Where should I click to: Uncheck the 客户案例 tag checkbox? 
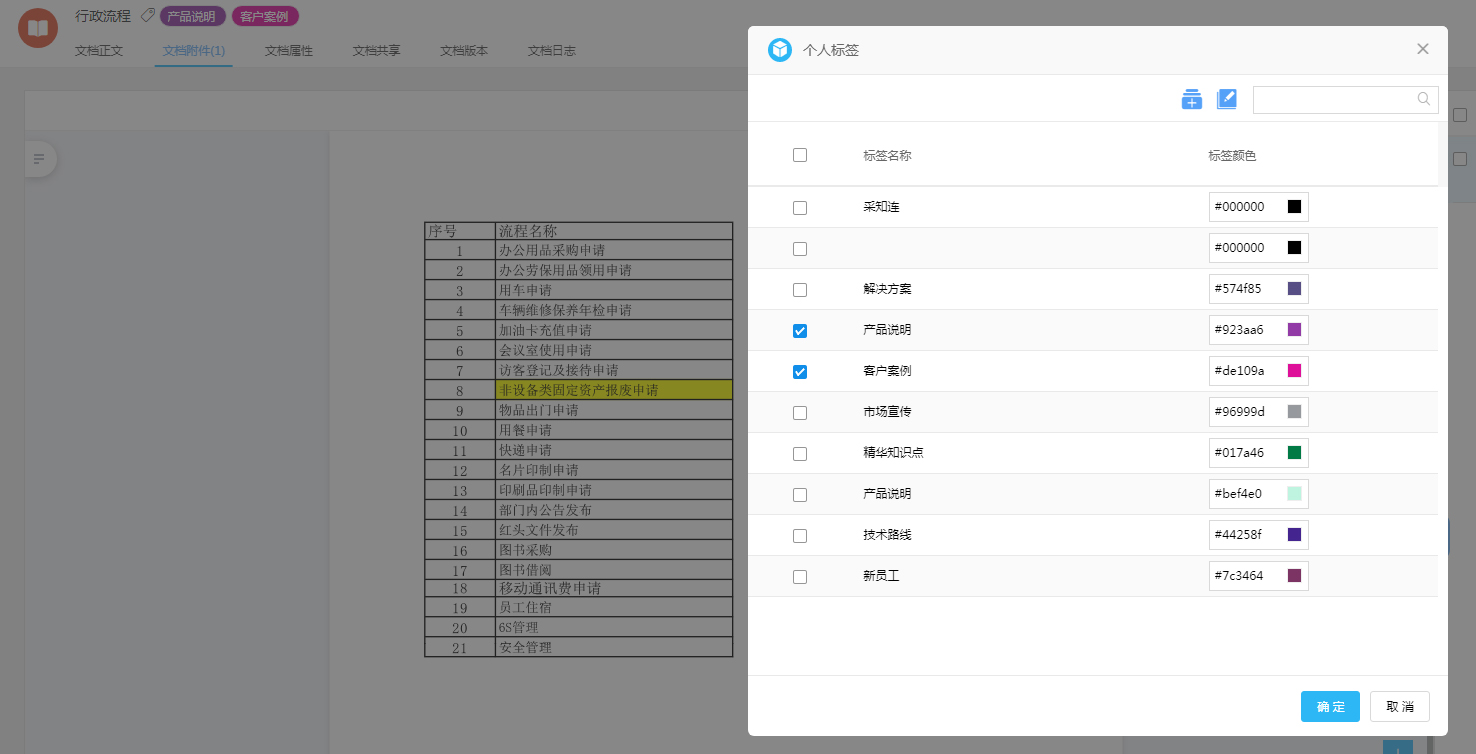point(800,372)
